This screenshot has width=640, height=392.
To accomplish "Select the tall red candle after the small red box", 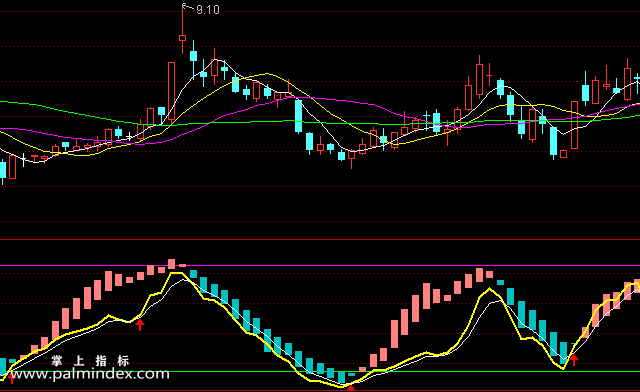I will 574,125.
